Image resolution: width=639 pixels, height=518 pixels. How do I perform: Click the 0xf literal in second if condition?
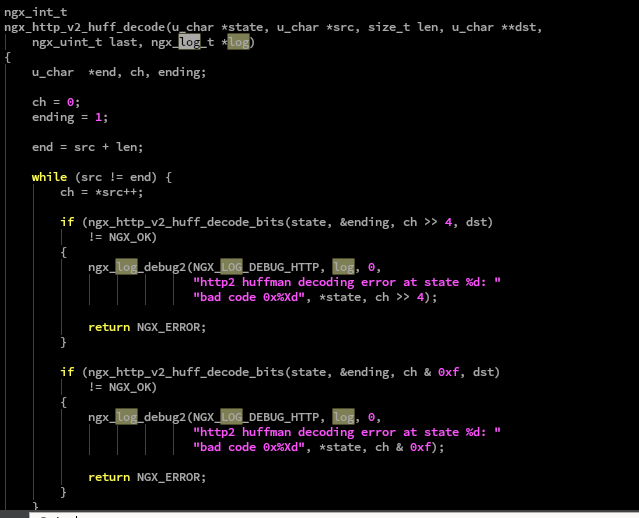[x=448, y=372]
